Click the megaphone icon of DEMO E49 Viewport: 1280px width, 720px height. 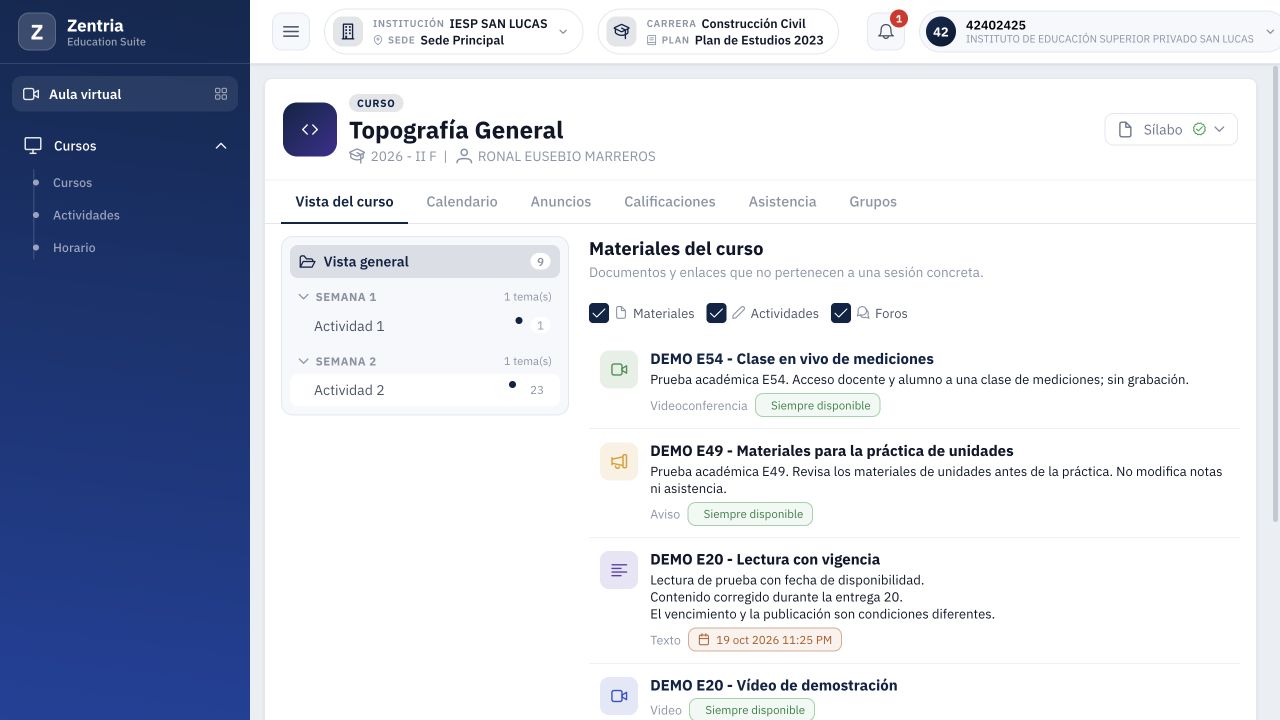(x=619, y=461)
